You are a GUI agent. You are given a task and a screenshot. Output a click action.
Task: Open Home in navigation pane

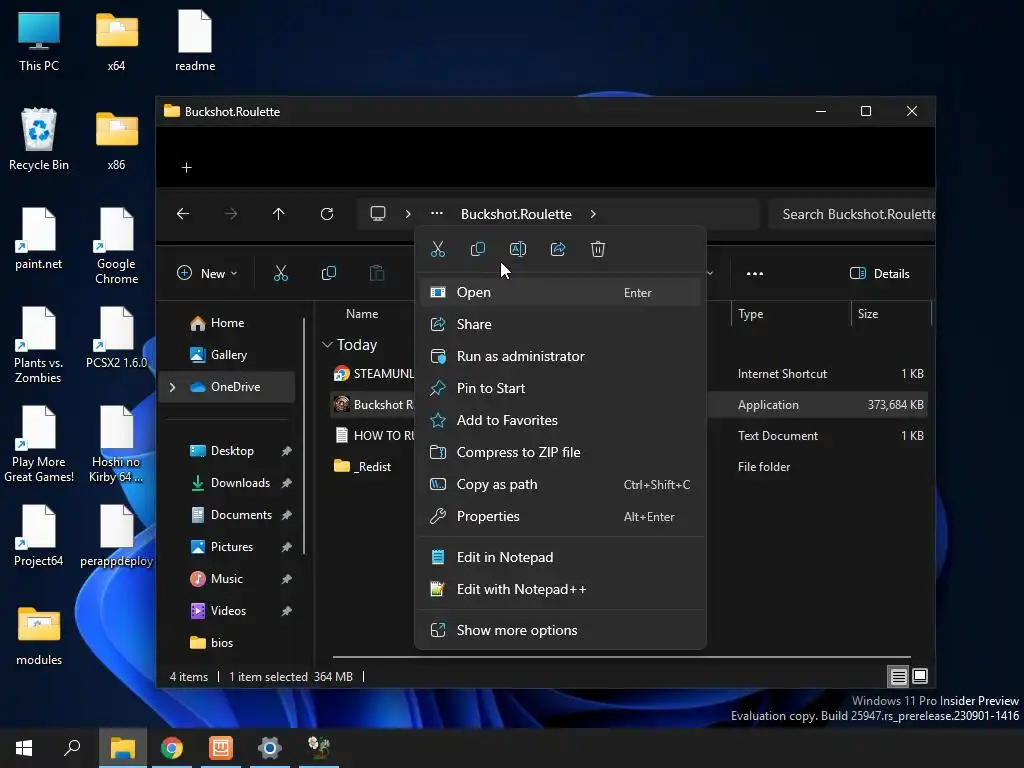(227, 323)
